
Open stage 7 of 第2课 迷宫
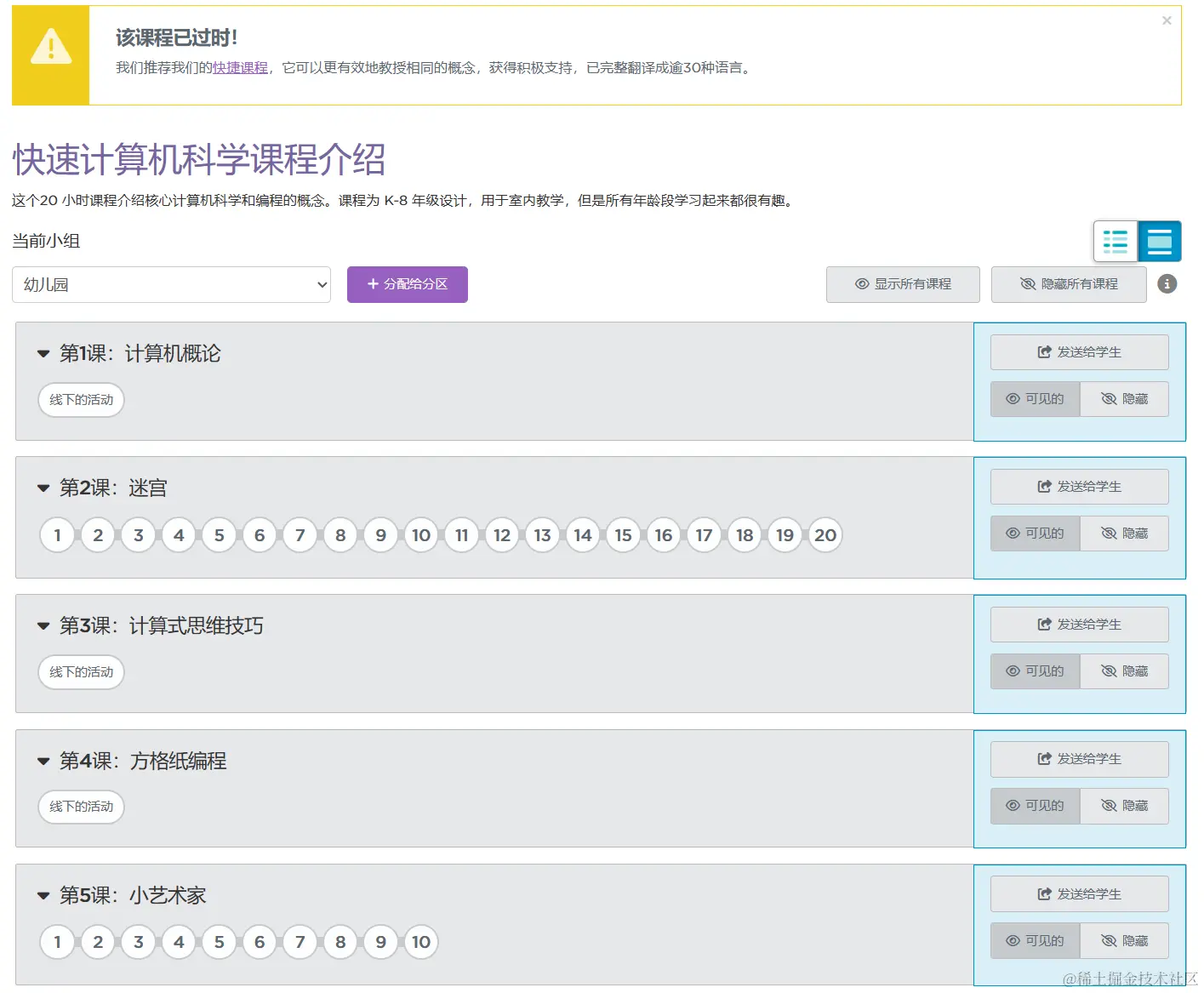300,535
